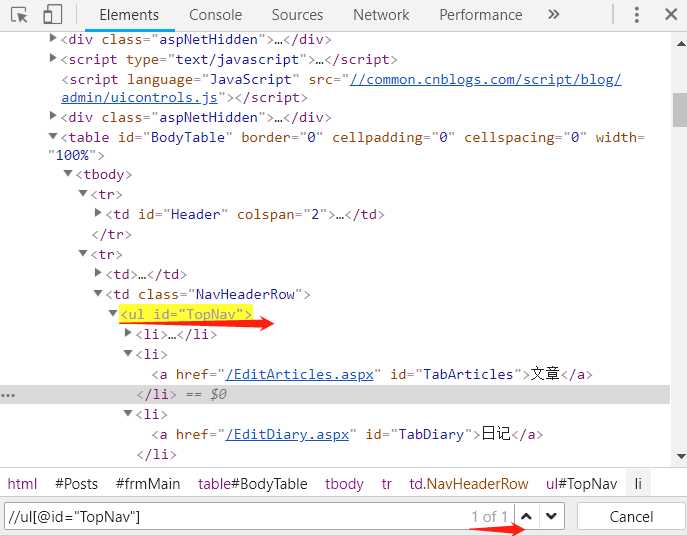Screen dimensions: 687x536
Task: Select the selected closing </li> == $0 row
Action: pos(335,394)
